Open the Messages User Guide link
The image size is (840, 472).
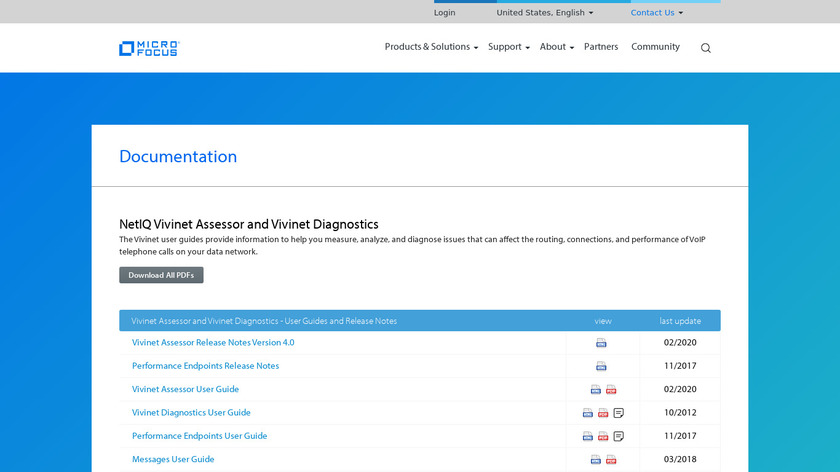pyautogui.click(x=173, y=460)
